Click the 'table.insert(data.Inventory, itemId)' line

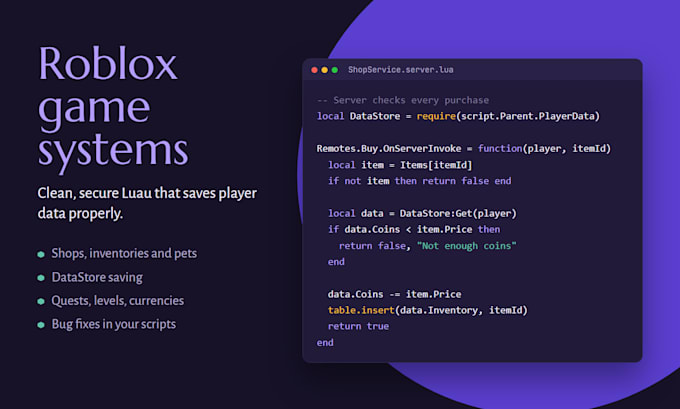click(428, 310)
